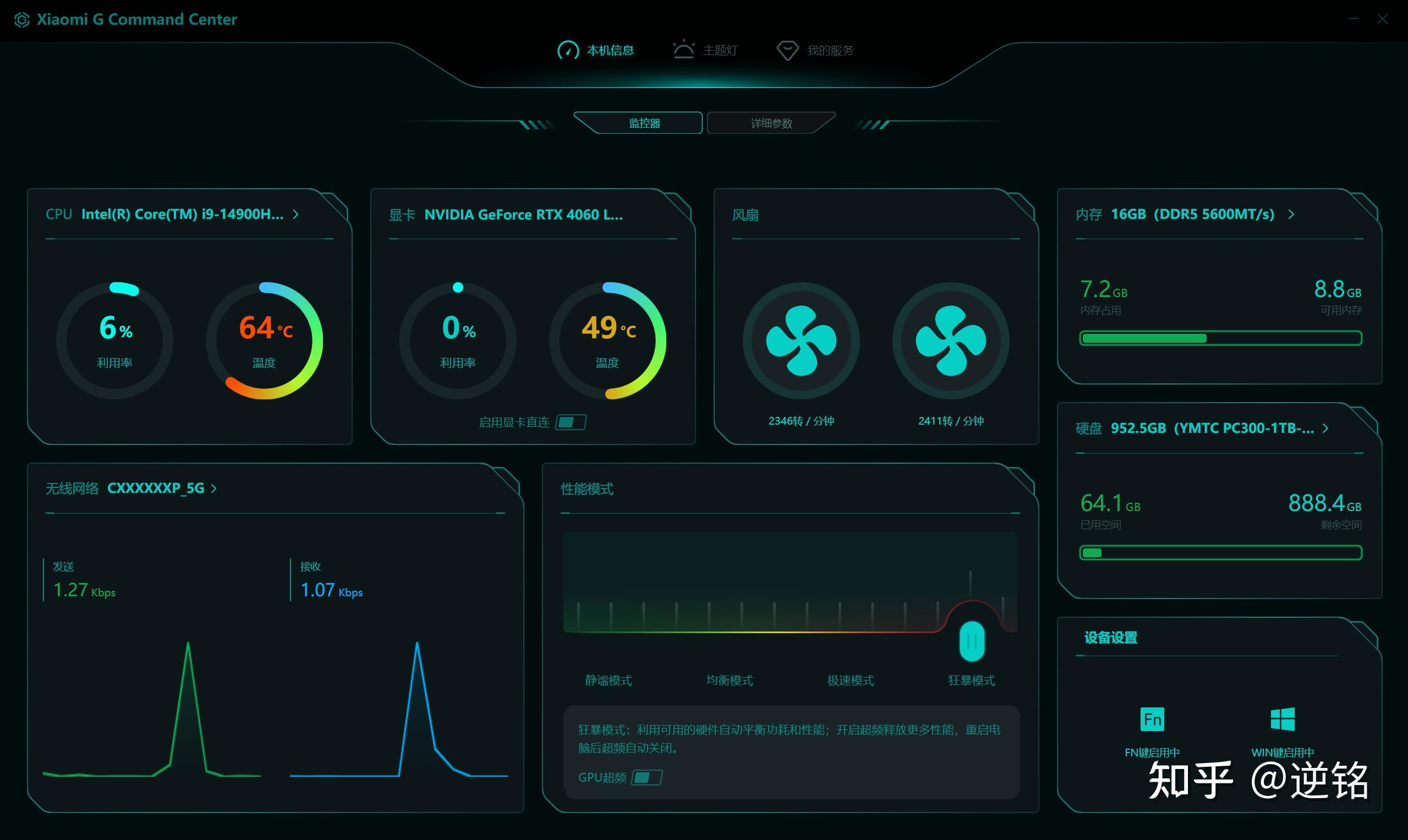Click the 1.27 Kbps 发送 value
Screen dimensions: 1408x840
tap(84, 590)
